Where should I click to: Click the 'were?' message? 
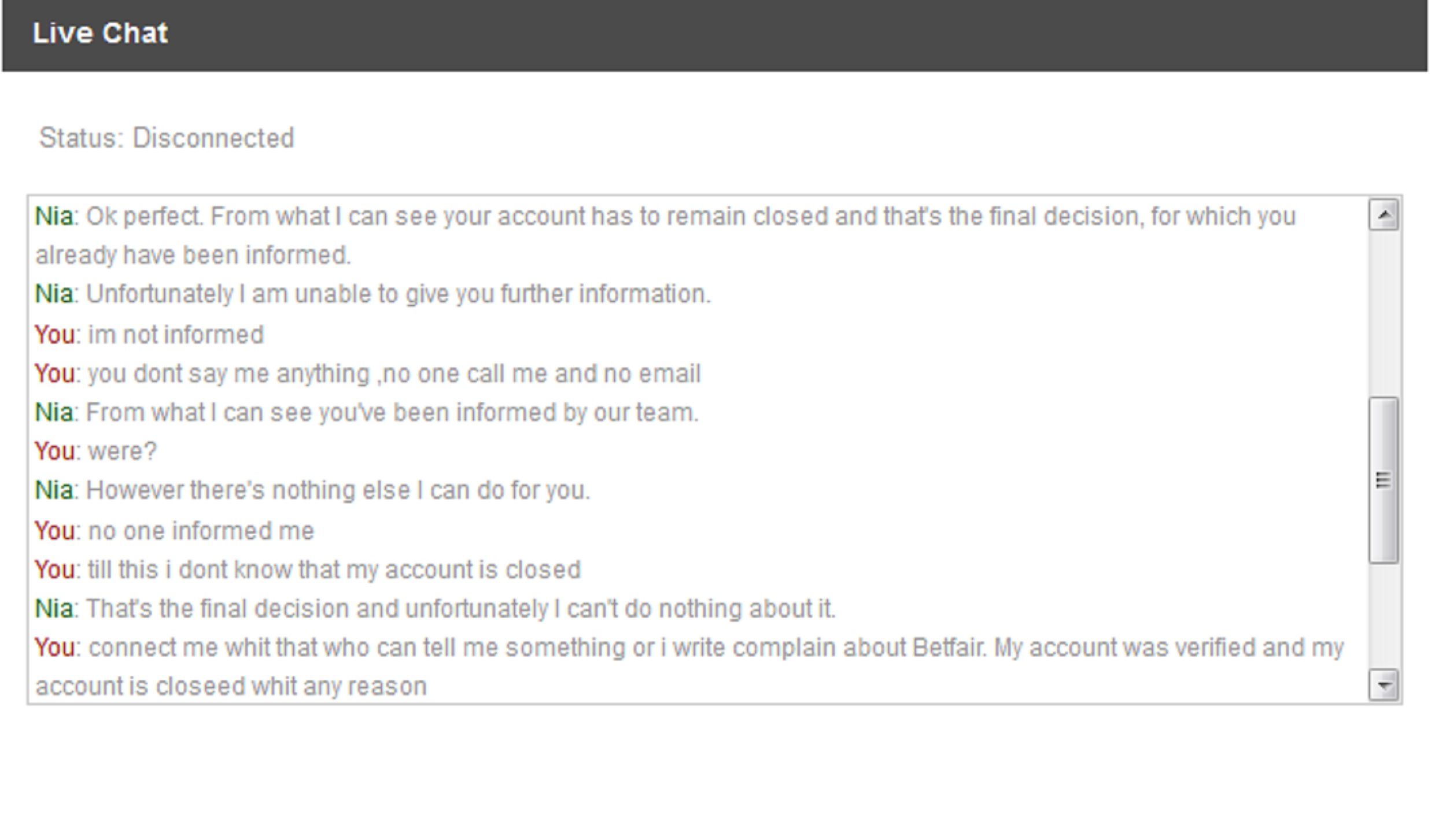coord(95,452)
